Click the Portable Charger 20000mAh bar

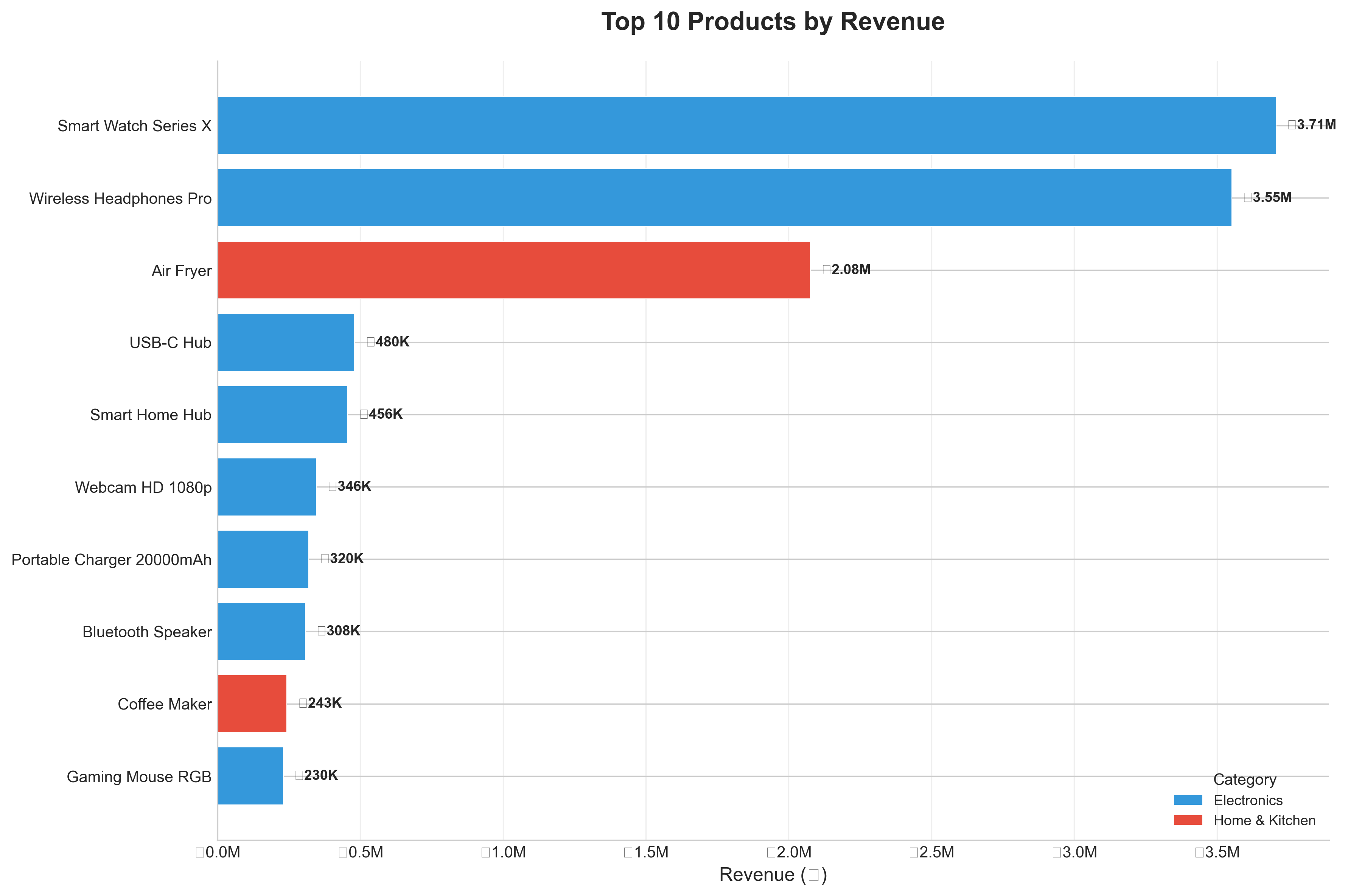point(263,559)
